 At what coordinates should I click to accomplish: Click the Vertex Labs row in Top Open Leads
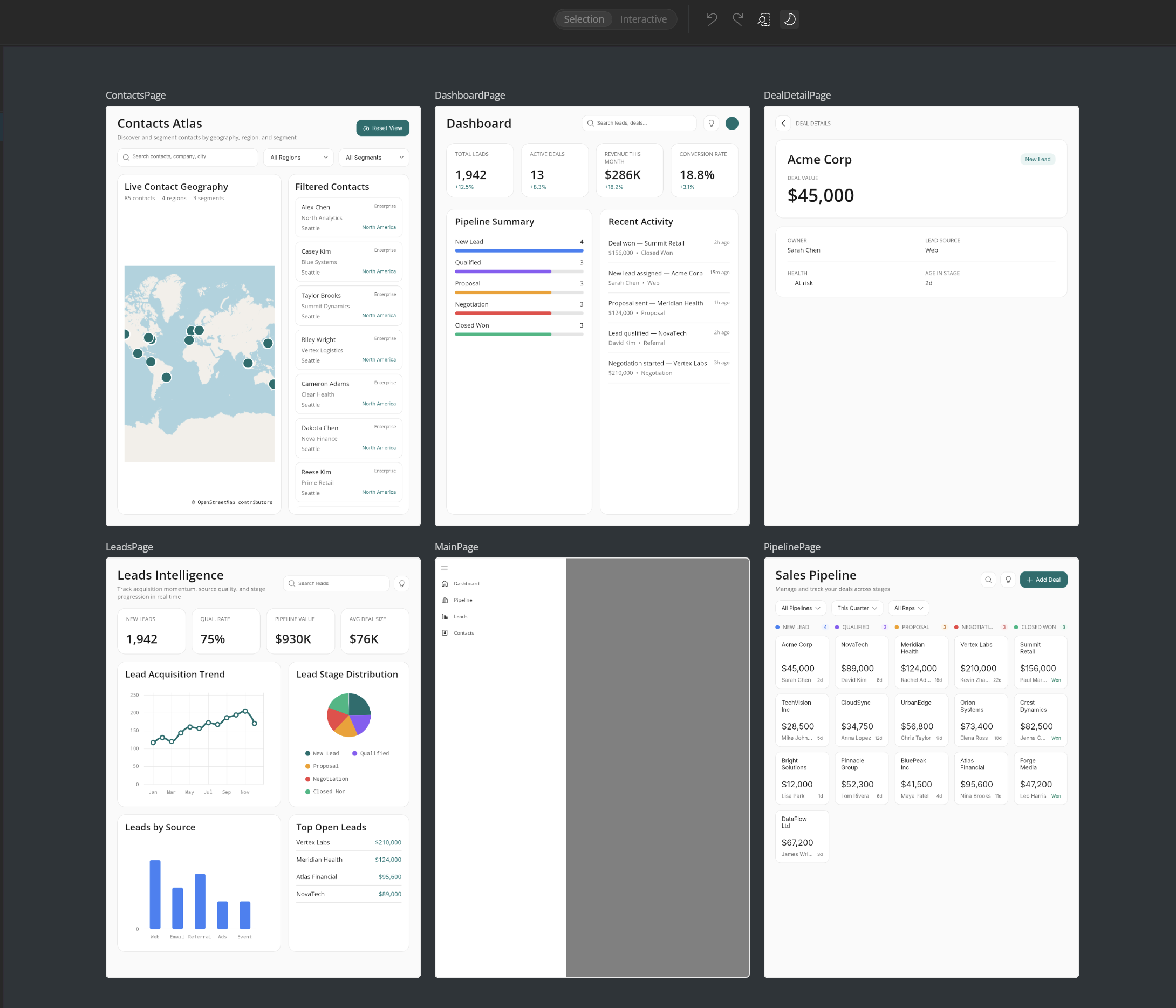point(348,843)
